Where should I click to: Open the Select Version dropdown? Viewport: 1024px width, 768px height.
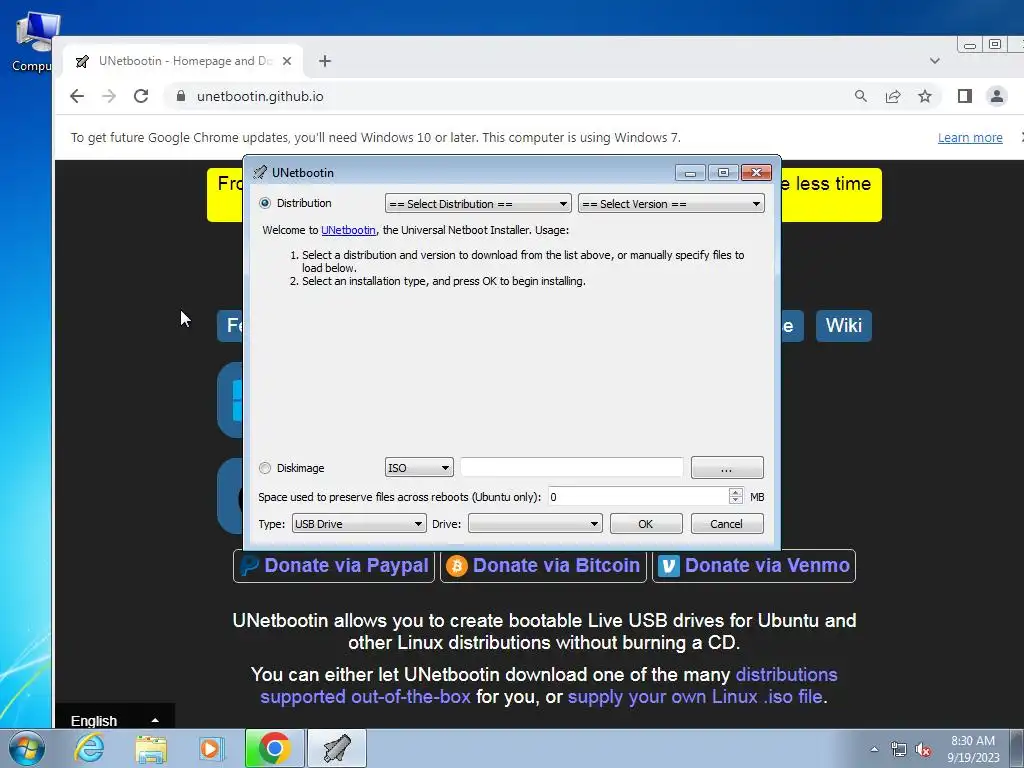coord(671,204)
